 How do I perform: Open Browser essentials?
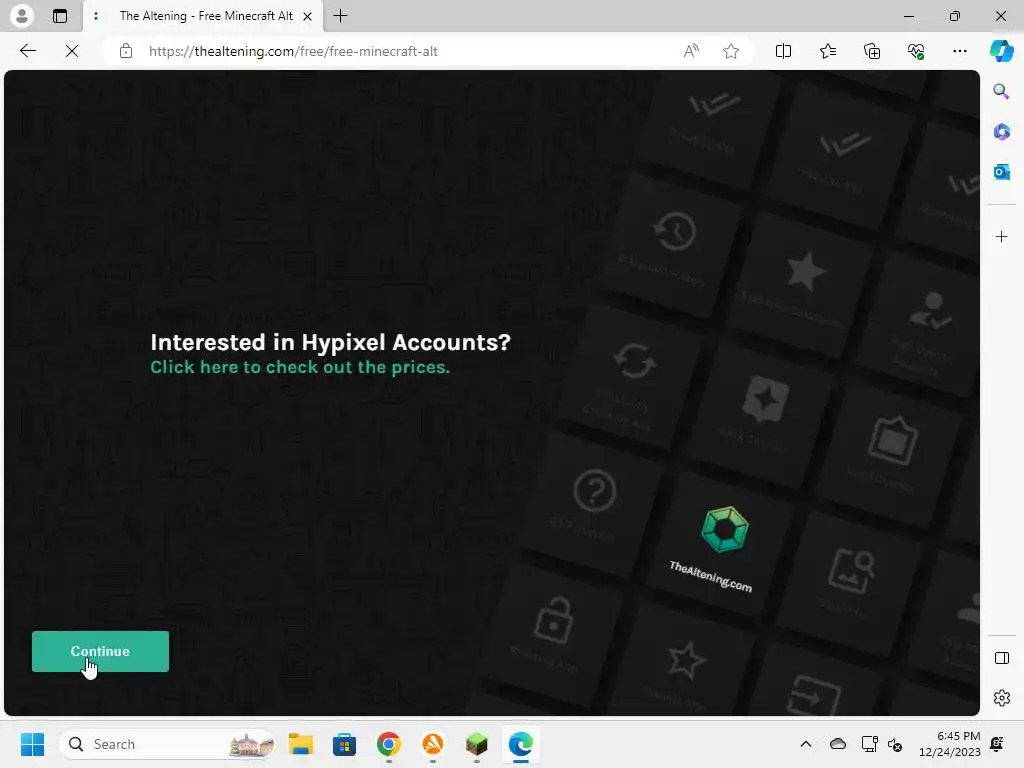coord(916,51)
